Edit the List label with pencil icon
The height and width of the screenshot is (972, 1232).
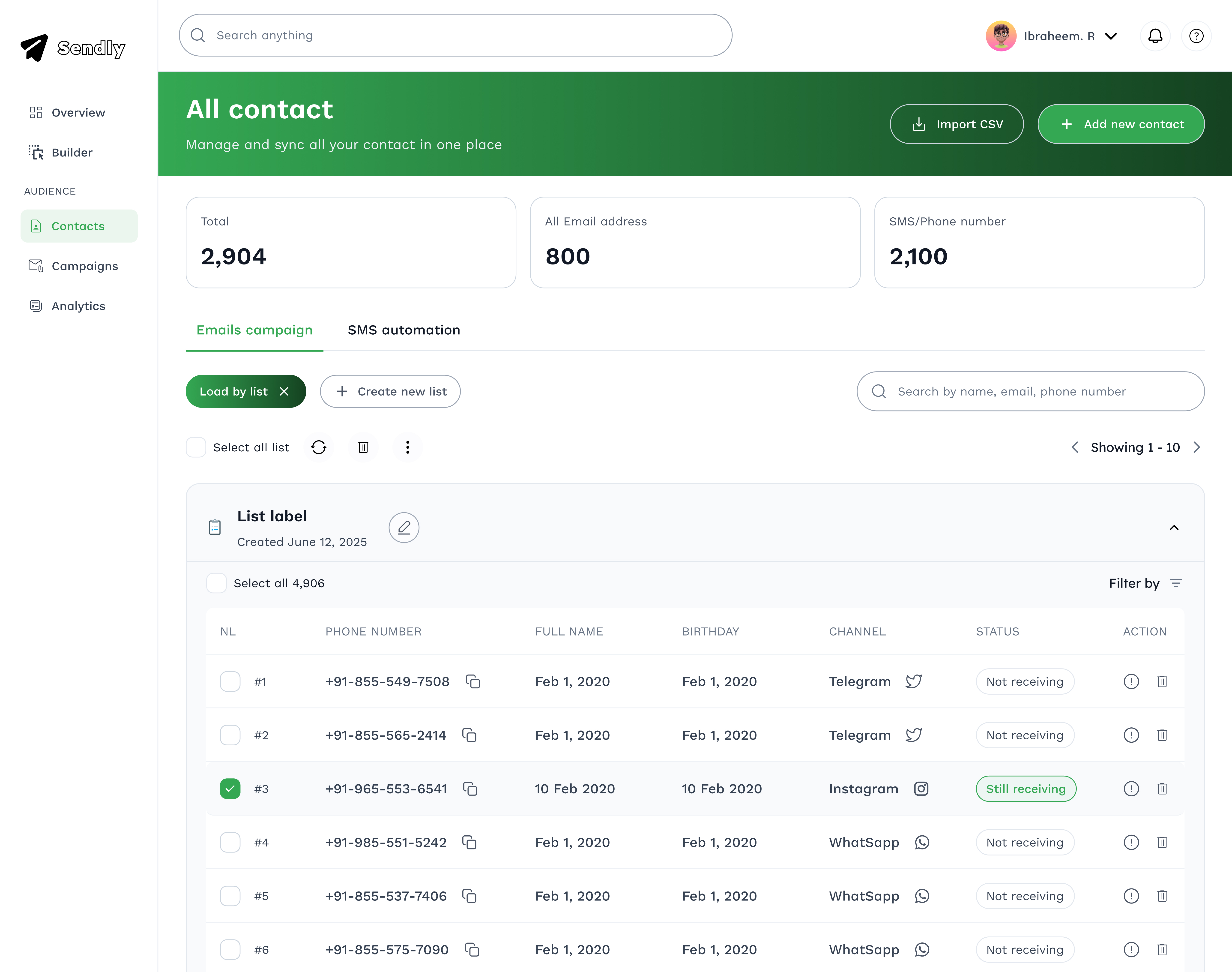pyautogui.click(x=404, y=528)
